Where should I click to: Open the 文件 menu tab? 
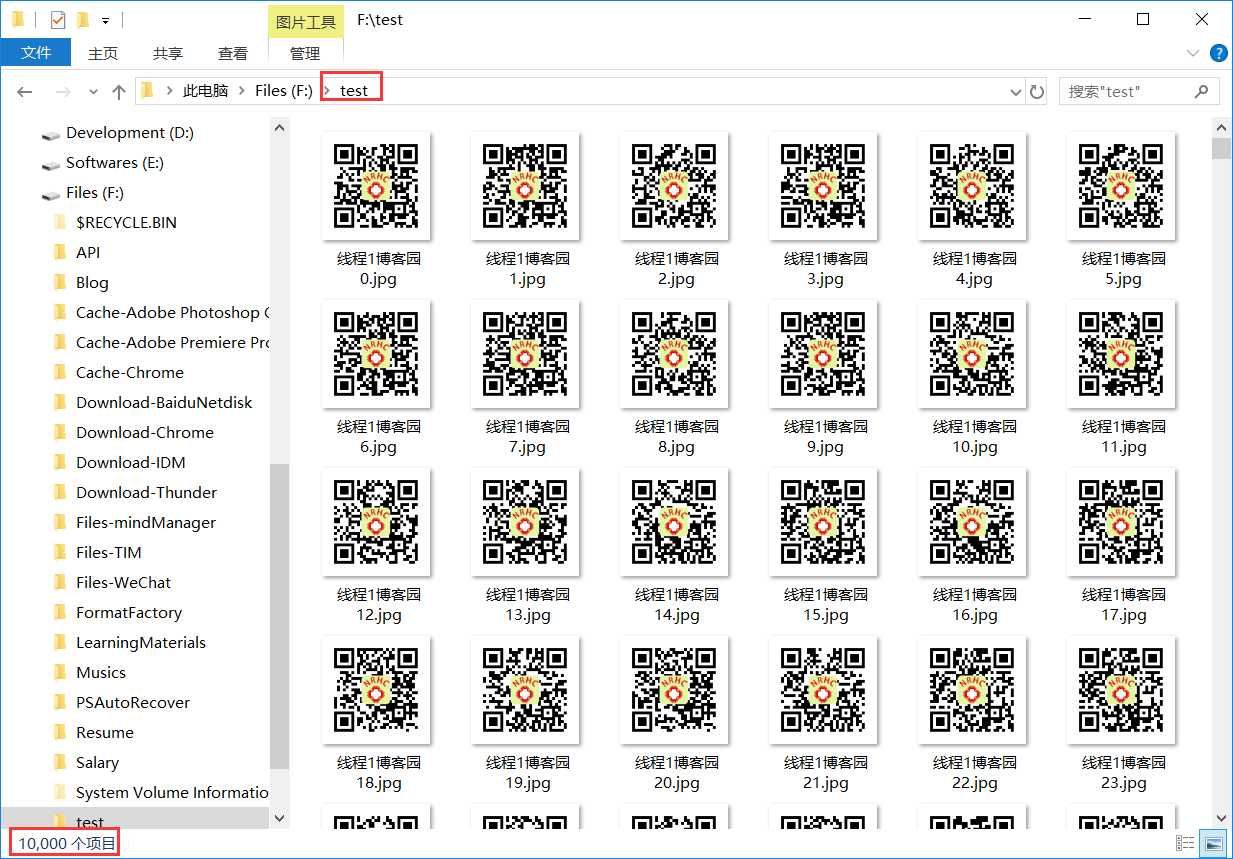pos(36,53)
